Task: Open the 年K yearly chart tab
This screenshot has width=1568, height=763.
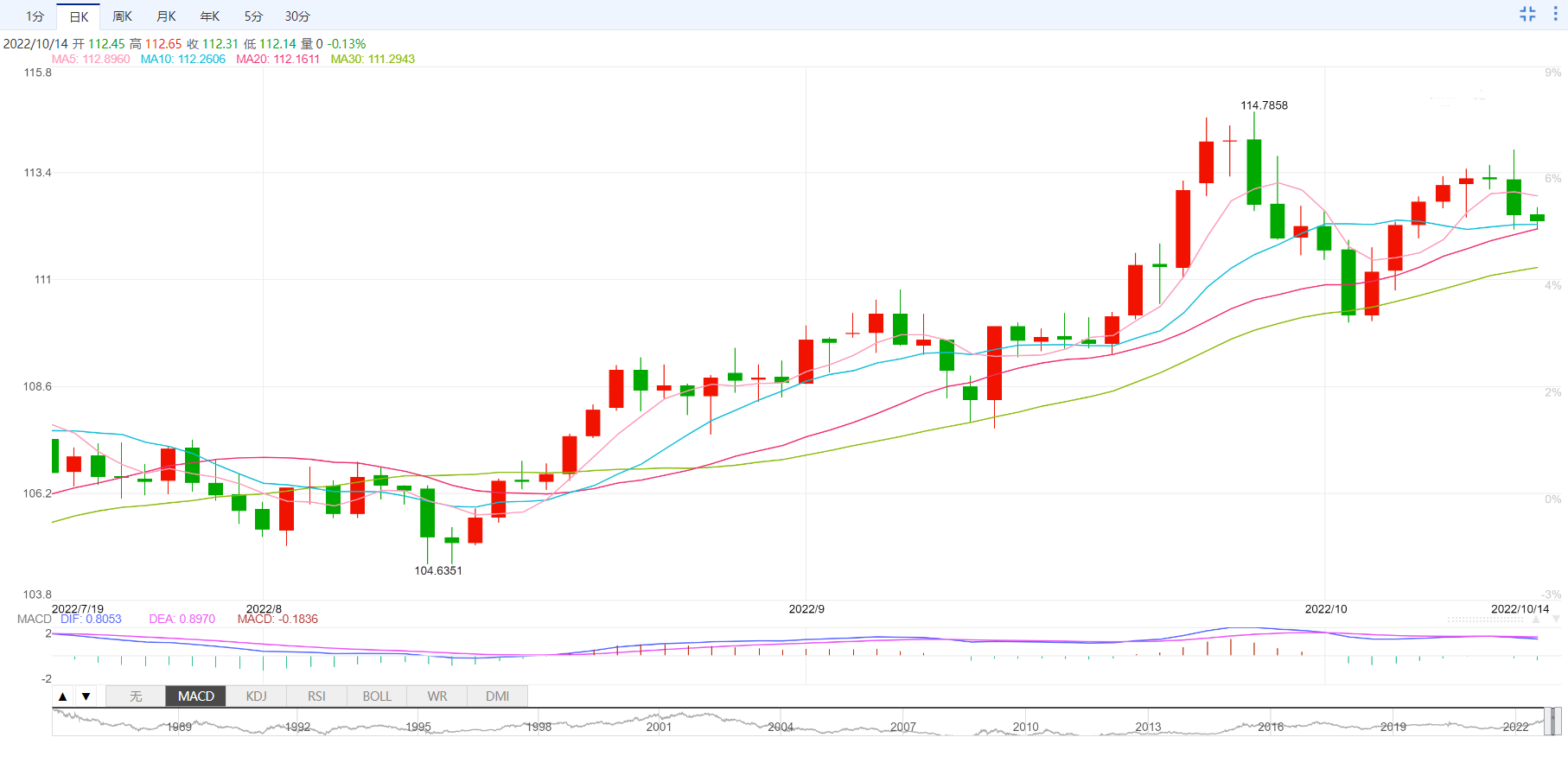Action: coord(210,16)
